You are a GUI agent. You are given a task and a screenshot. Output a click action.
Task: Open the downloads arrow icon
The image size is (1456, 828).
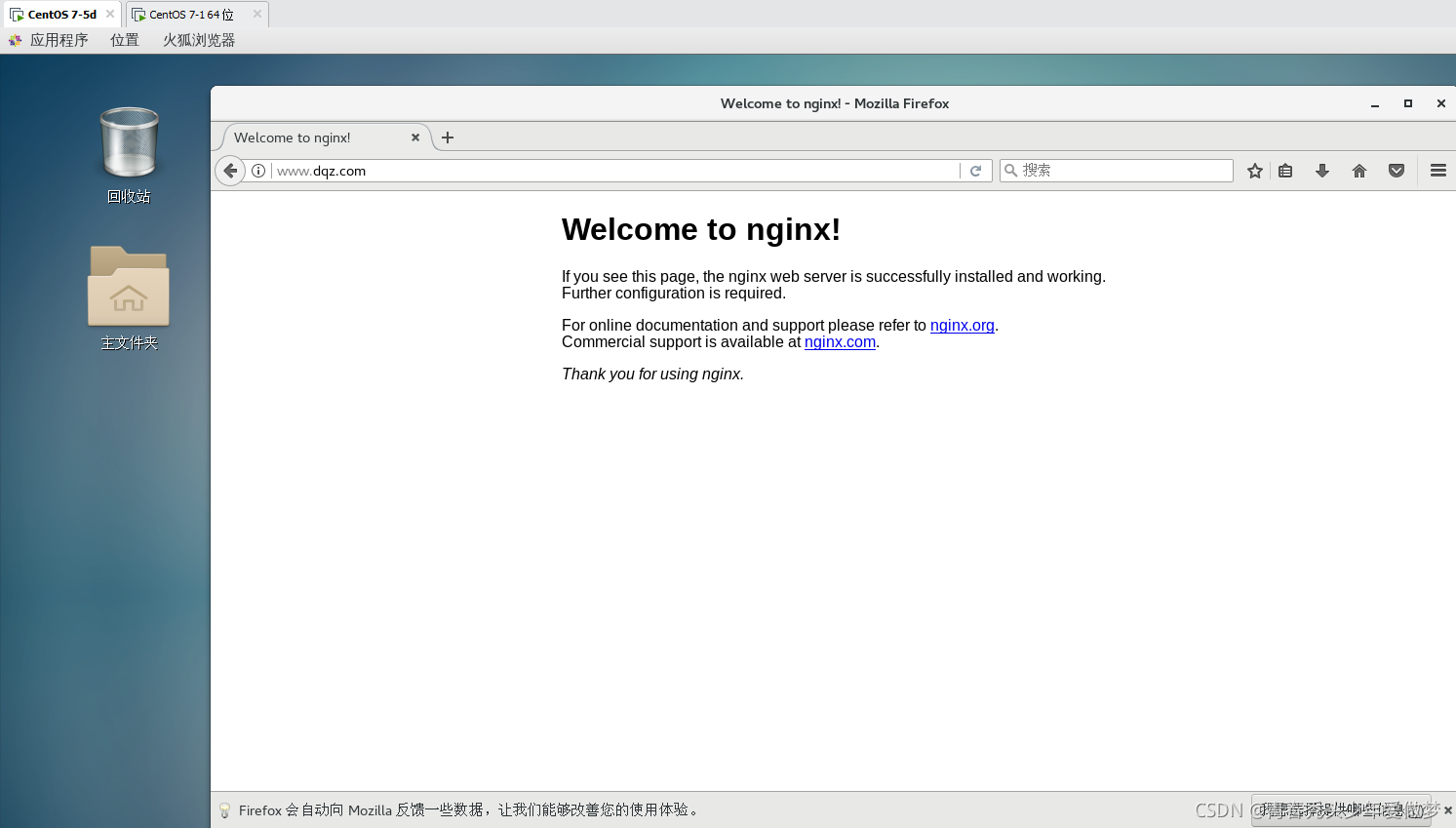(1322, 171)
